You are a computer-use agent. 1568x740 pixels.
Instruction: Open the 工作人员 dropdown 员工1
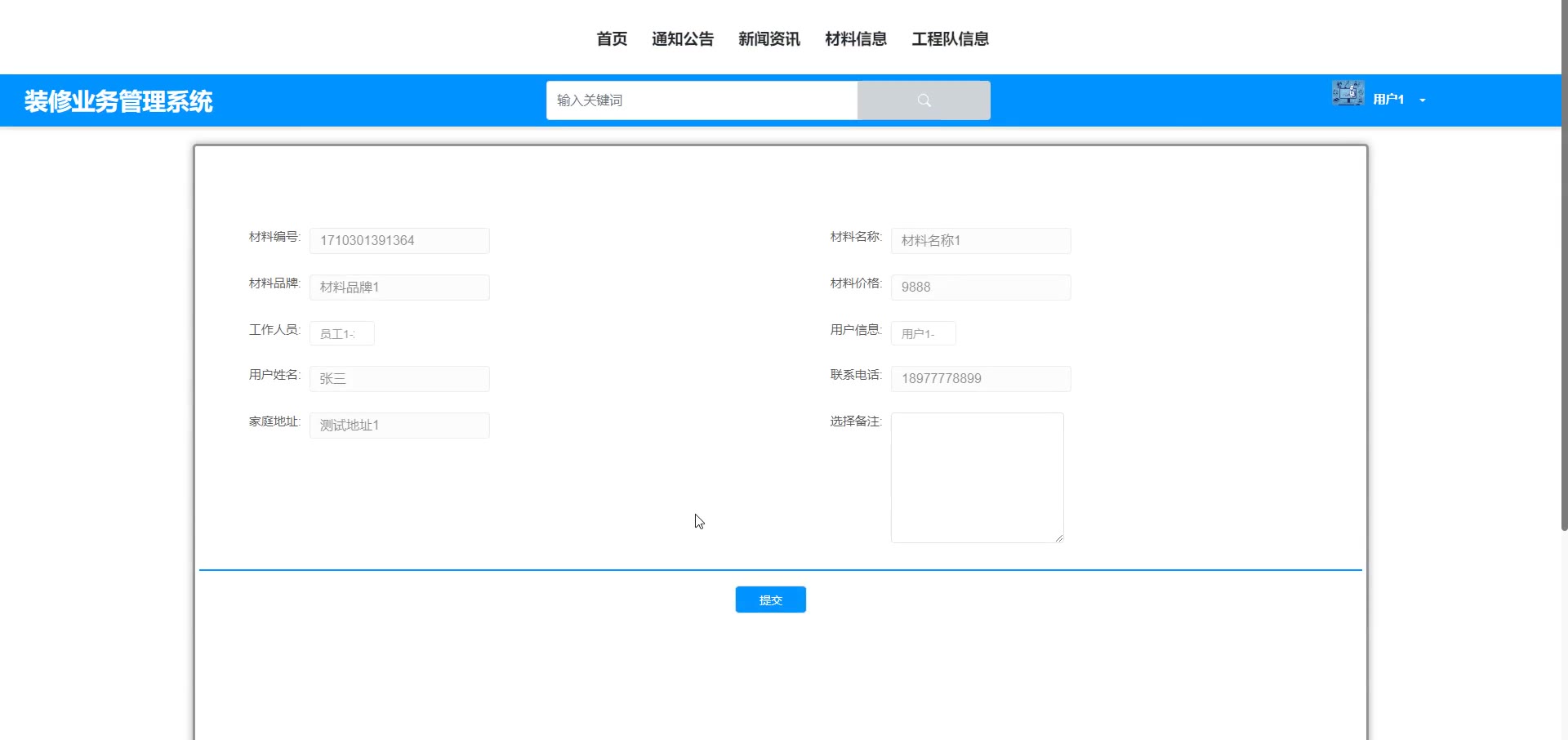[x=341, y=333]
